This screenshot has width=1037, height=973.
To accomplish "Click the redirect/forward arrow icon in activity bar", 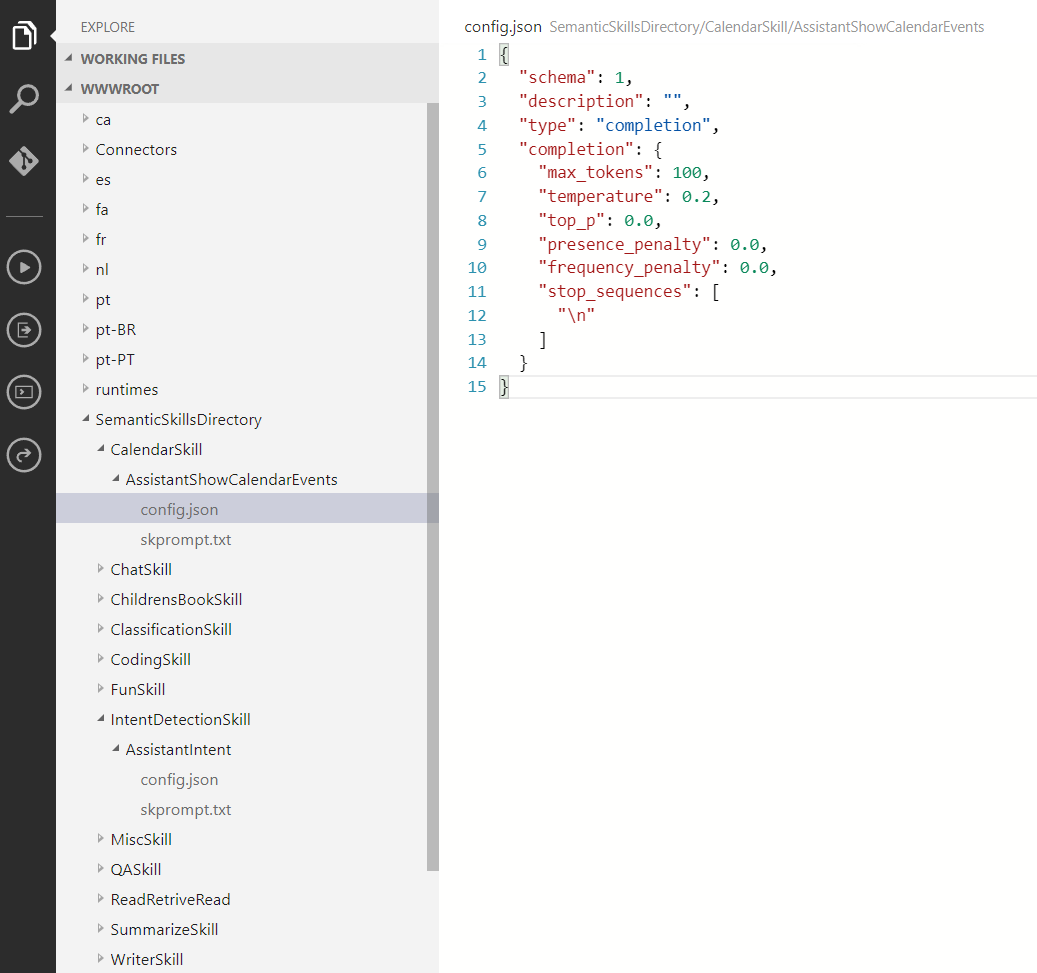I will tap(25, 455).
